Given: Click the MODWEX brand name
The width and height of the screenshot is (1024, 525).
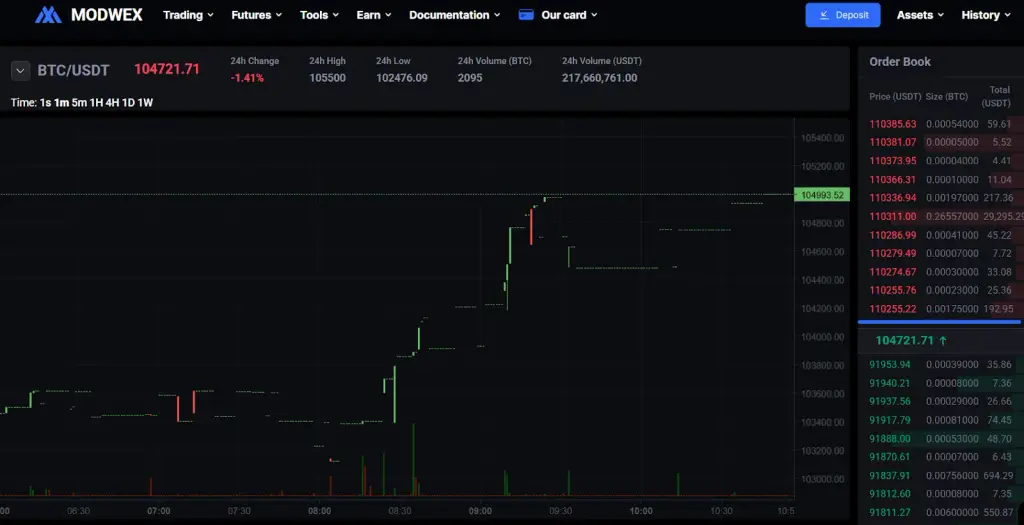Looking at the screenshot, I should 106,15.
